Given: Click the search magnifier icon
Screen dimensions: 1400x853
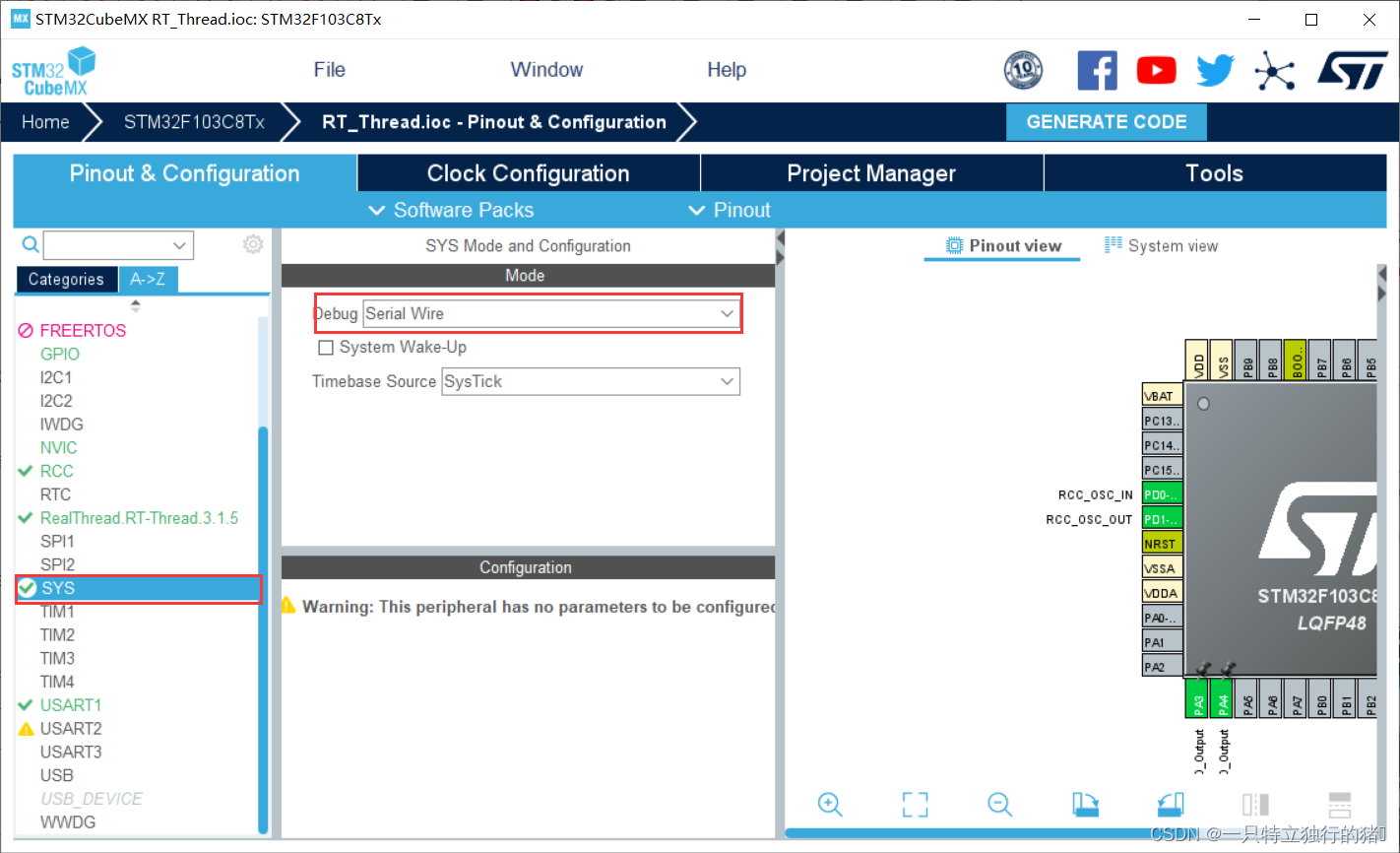Looking at the screenshot, I should [x=31, y=244].
